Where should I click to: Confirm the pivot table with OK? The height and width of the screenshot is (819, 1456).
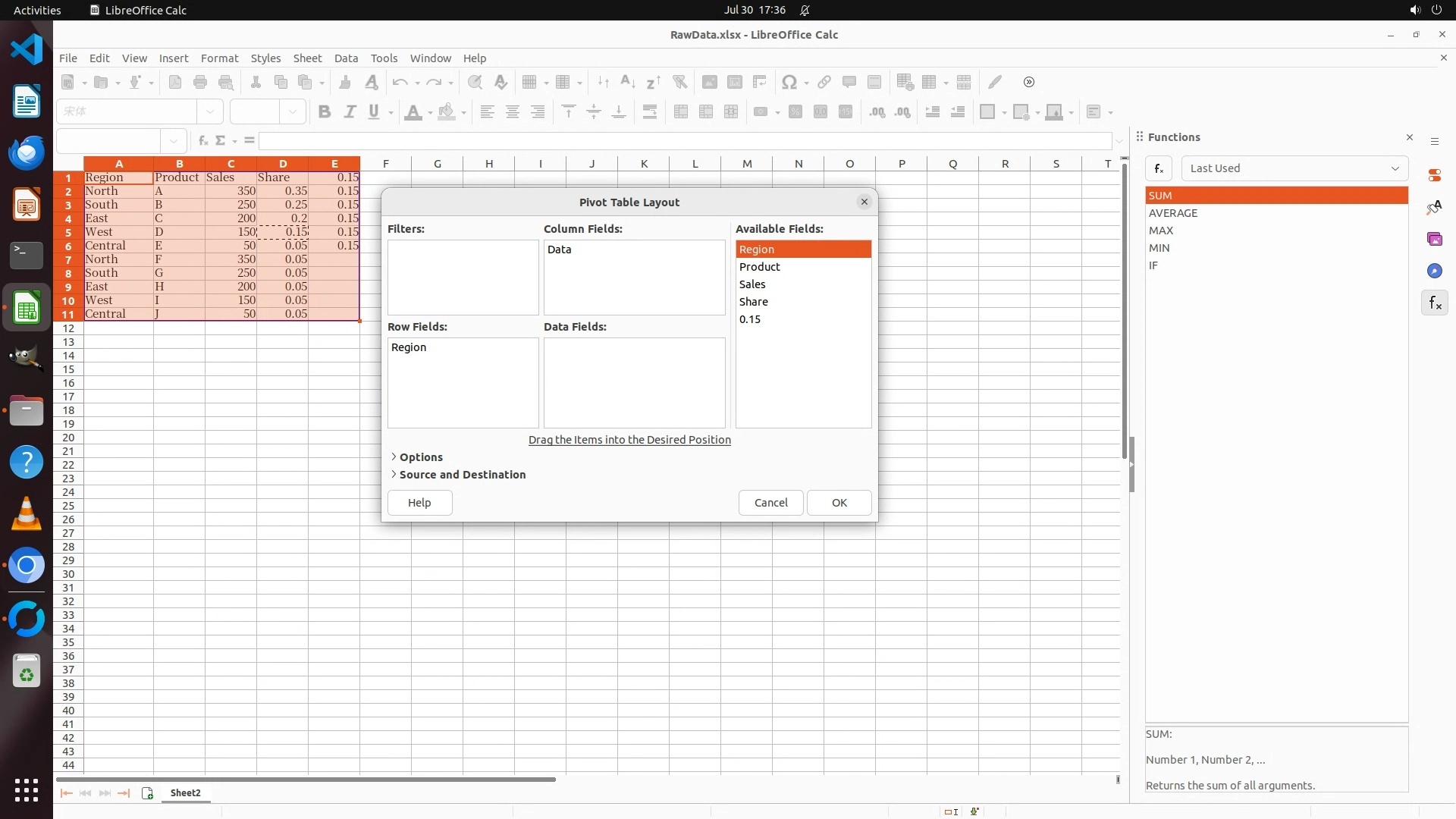839,503
